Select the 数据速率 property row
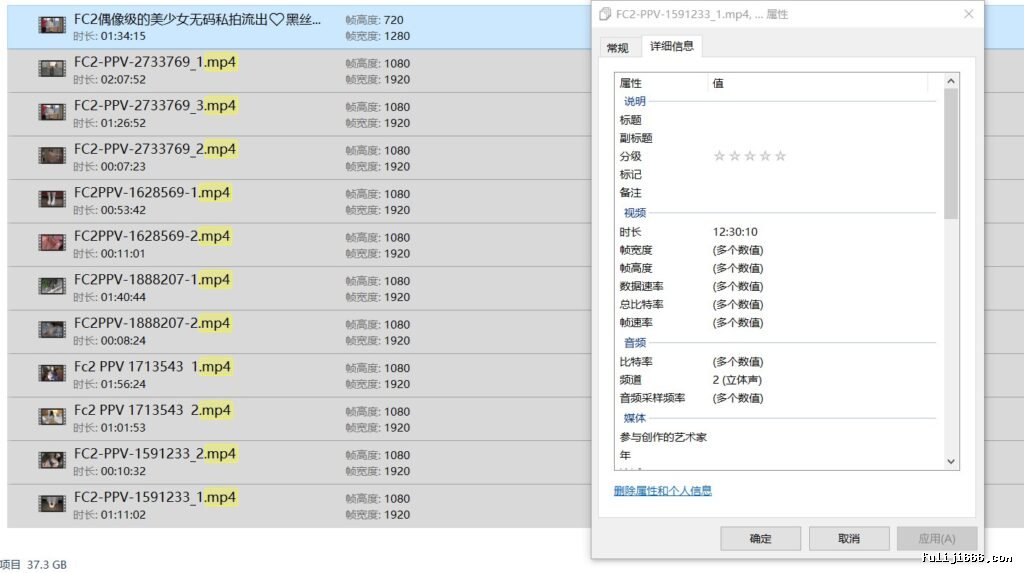1024x573 pixels. pyautogui.click(x=777, y=286)
